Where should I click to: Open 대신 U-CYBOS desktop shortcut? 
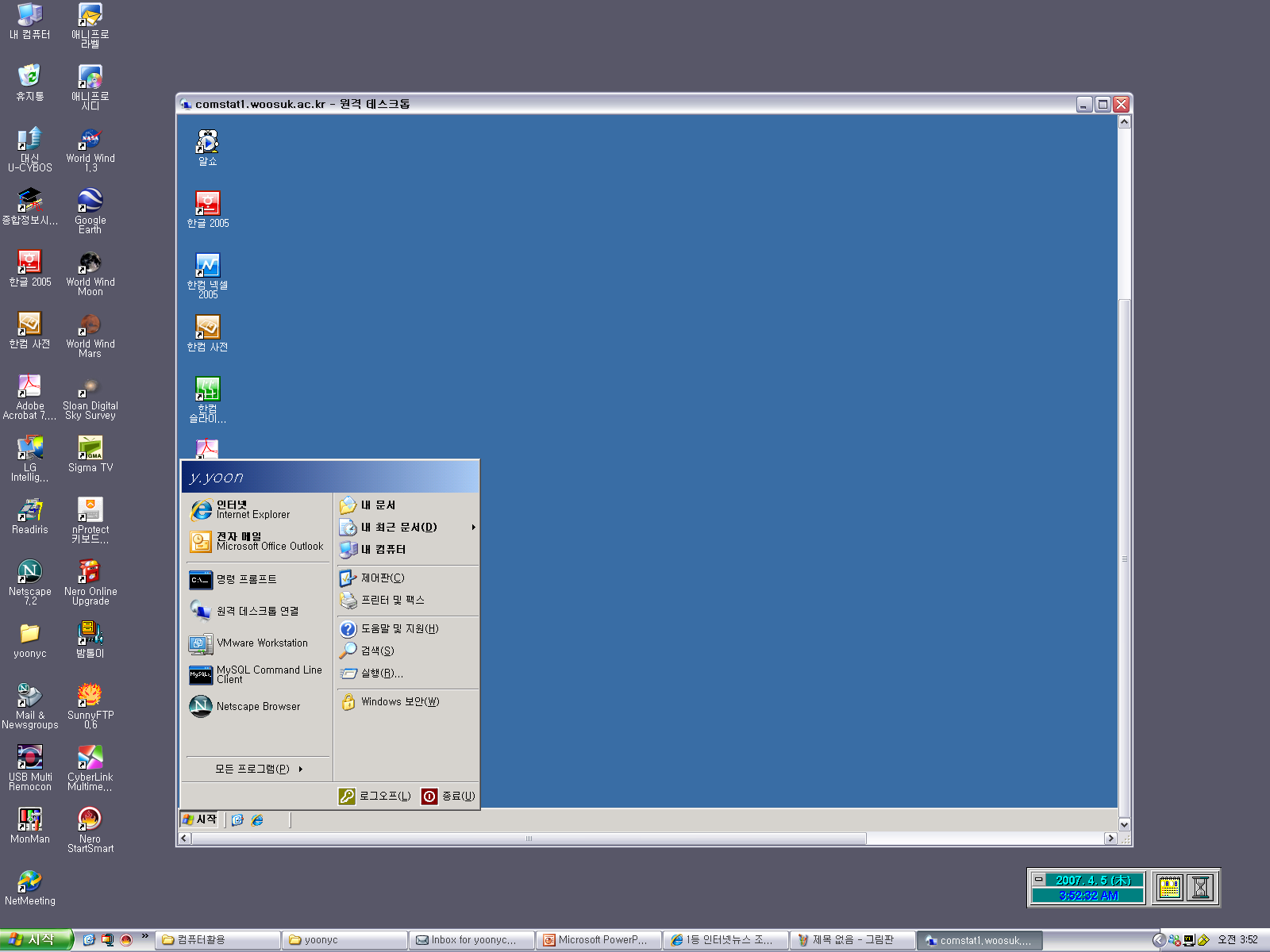pyautogui.click(x=30, y=149)
